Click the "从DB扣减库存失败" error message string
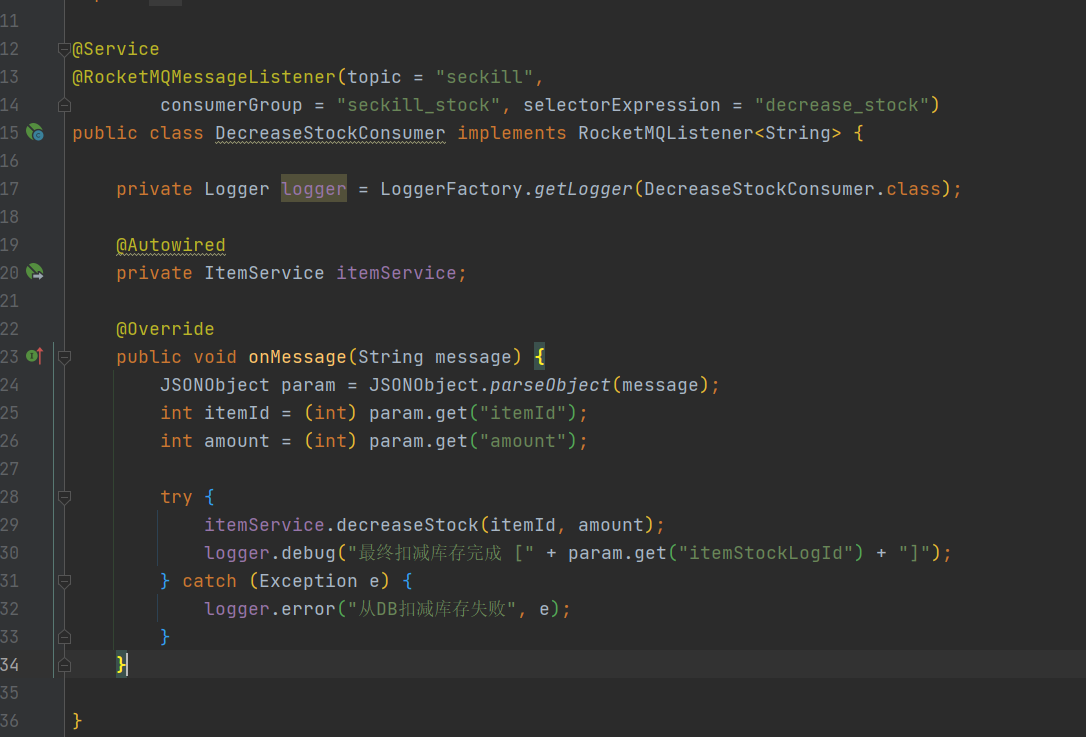The image size is (1086, 737). coord(431,610)
